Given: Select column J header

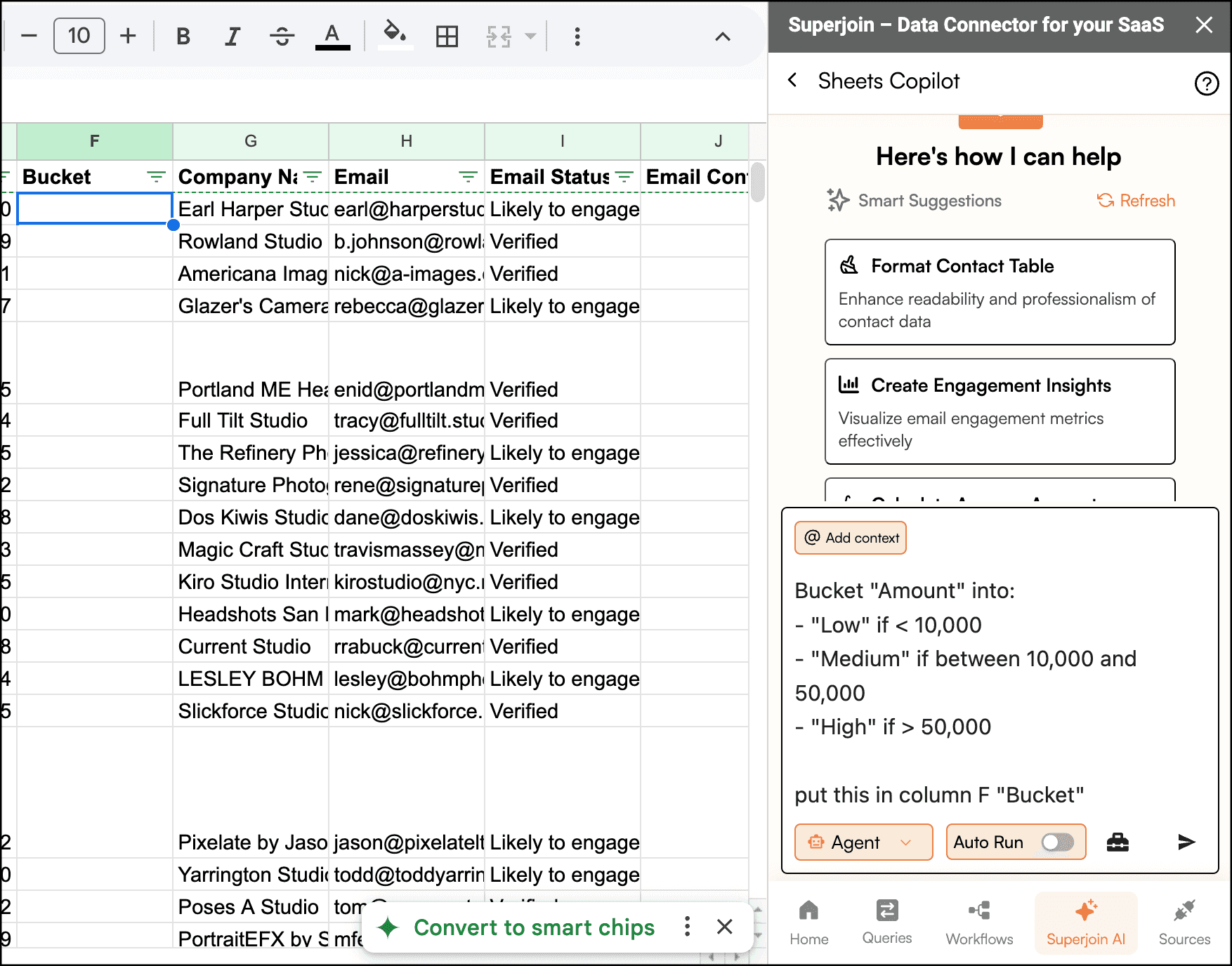Looking at the screenshot, I should (695, 141).
